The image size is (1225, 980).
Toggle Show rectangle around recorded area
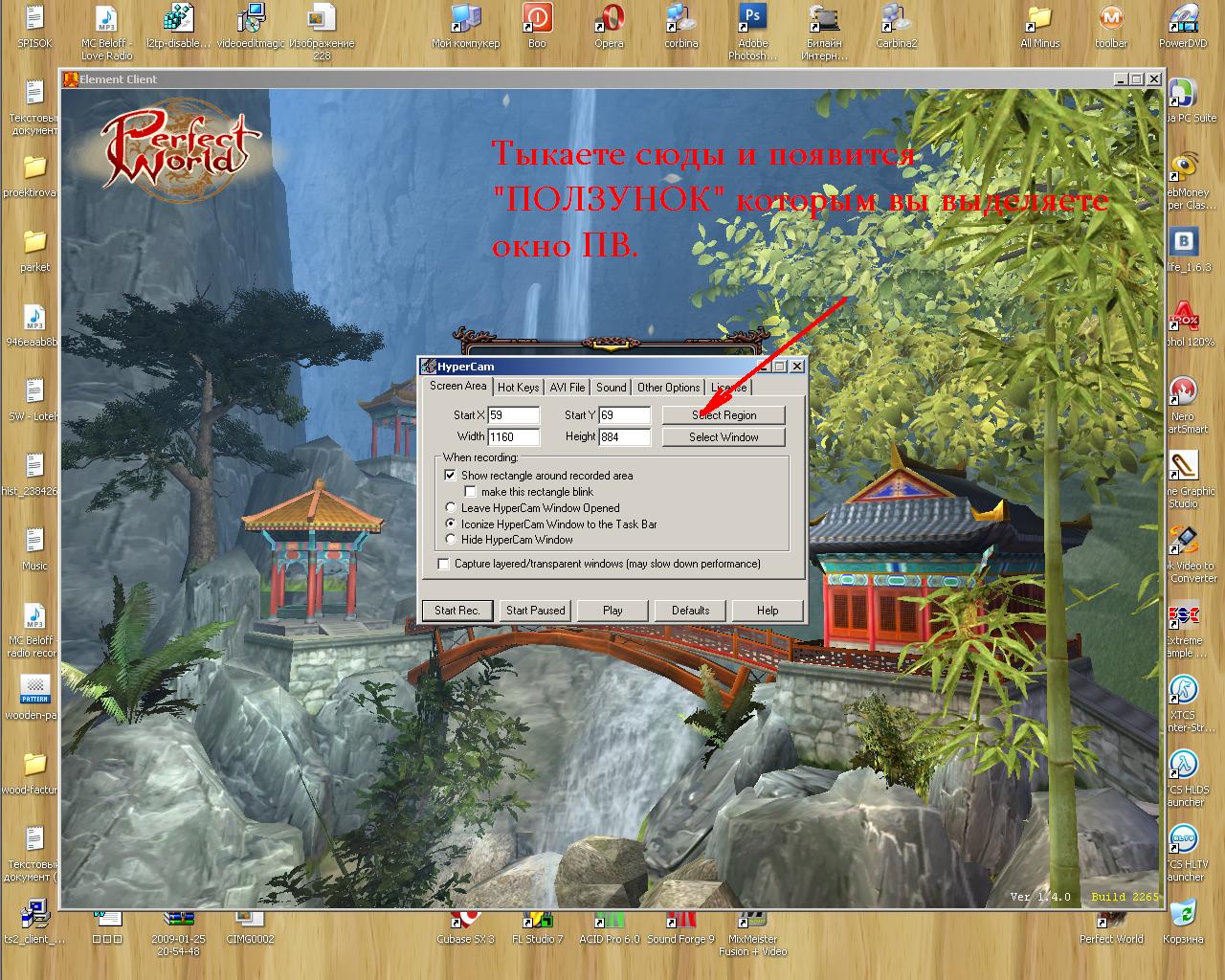tap(450, 475)
